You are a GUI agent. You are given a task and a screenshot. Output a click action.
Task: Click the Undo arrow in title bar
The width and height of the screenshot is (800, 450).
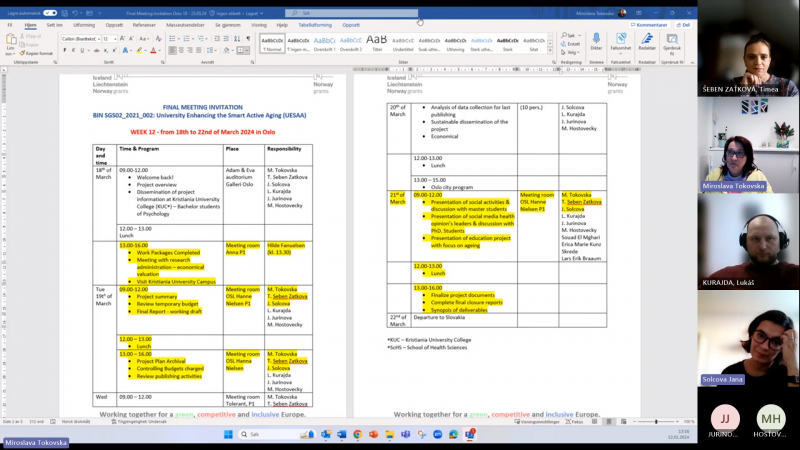(76, 13)
